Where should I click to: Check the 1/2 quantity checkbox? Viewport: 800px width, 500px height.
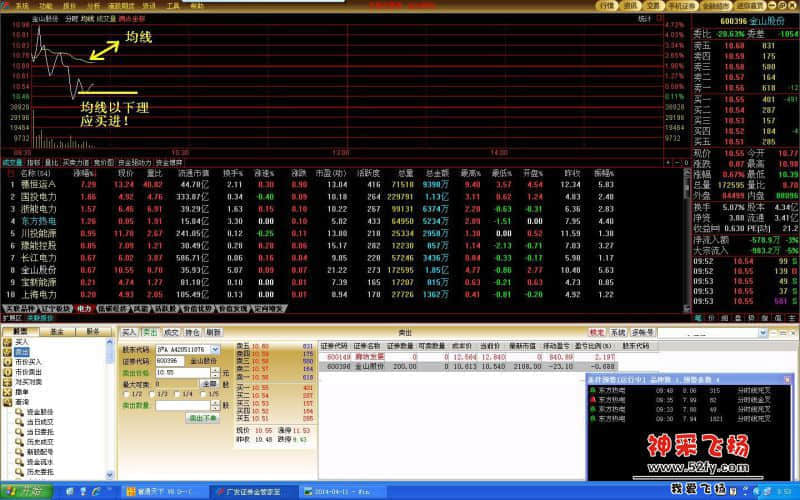126,392
